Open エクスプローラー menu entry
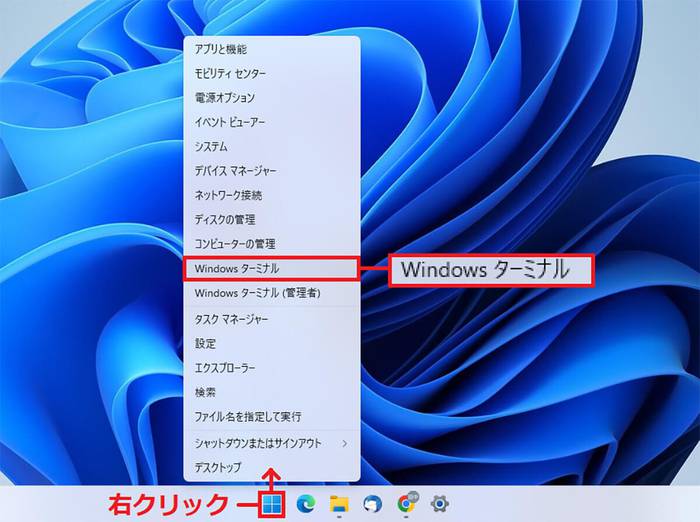Image resolution: width=700 pixels, height=522 pixels. coord(272,368)
